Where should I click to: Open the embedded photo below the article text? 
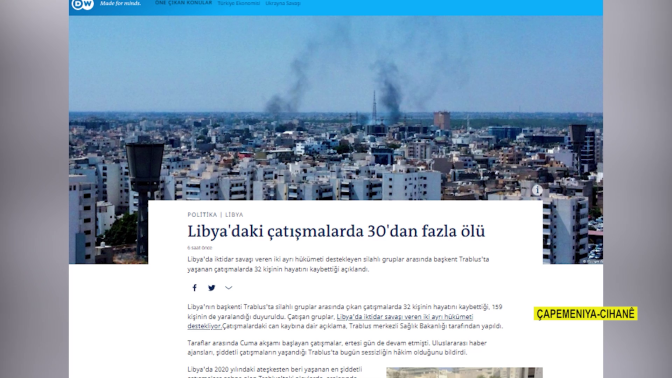click(x=464, y=372)
